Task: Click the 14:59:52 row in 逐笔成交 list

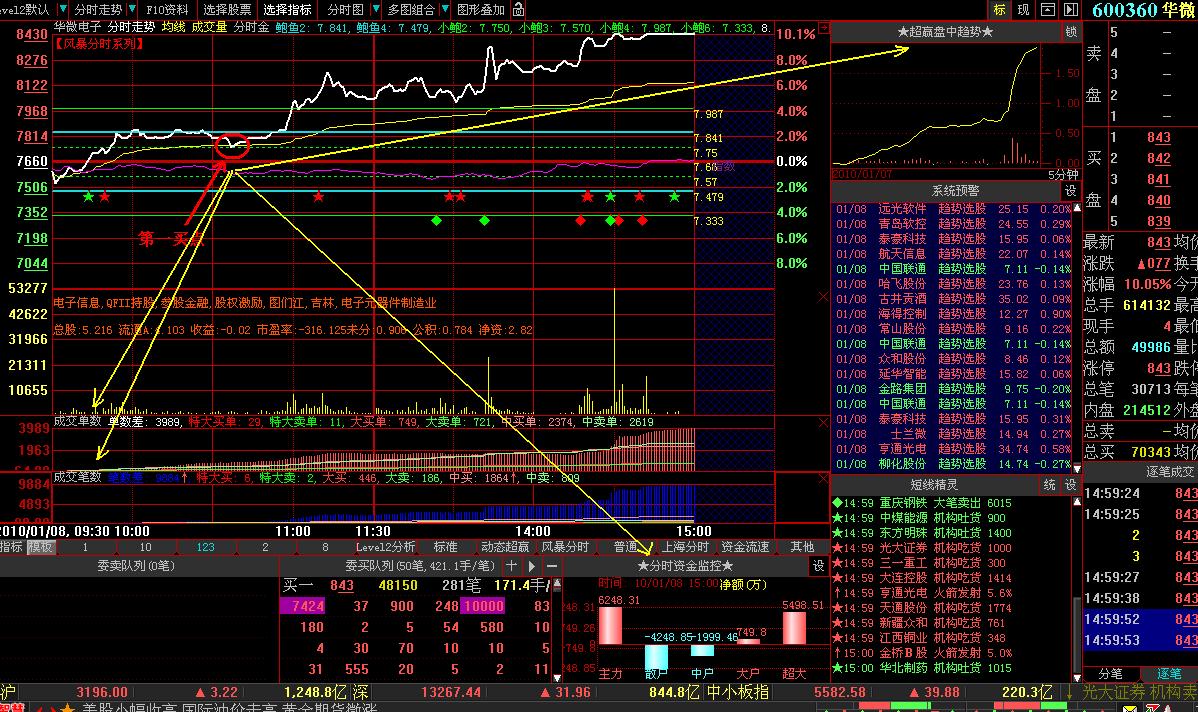Action: tap(1141, 619)
